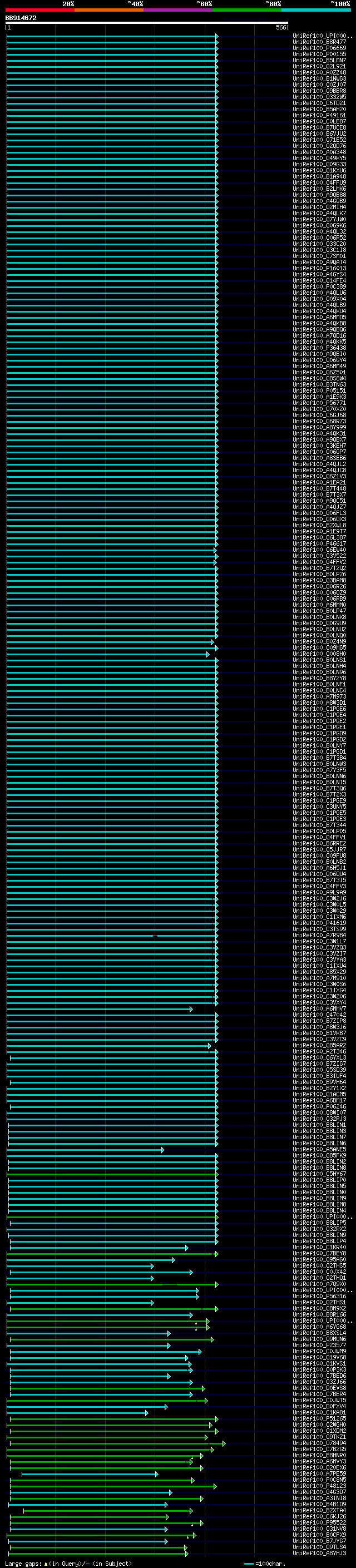The height and width of the screenshot is (1568, 356).
Task: Click the cyan ~100% identity legend bar
Action: click(316, 10)
